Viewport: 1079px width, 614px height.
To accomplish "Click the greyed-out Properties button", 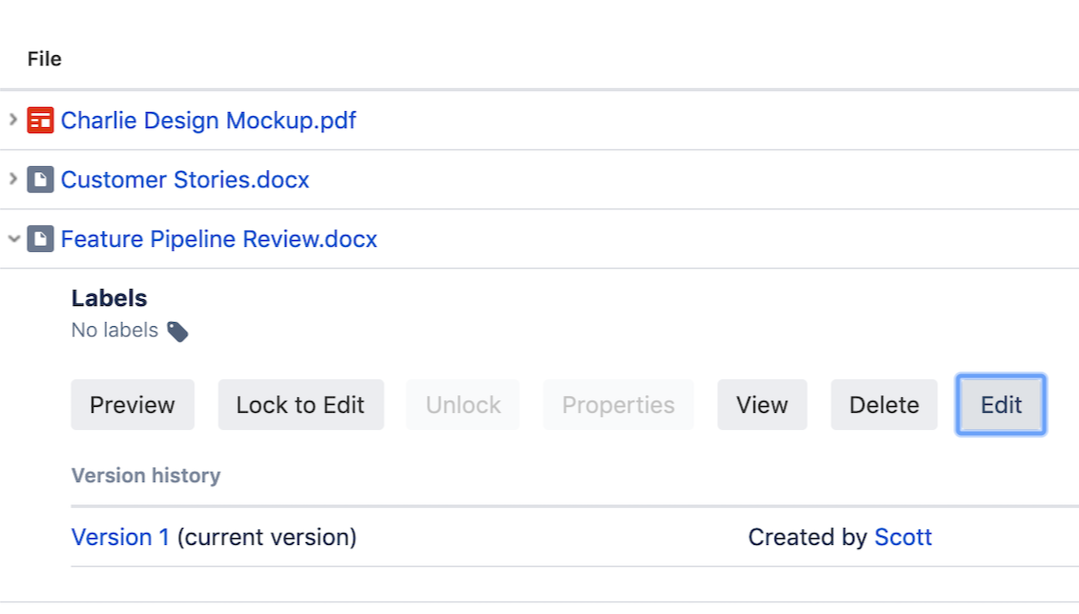I will 618,405.
